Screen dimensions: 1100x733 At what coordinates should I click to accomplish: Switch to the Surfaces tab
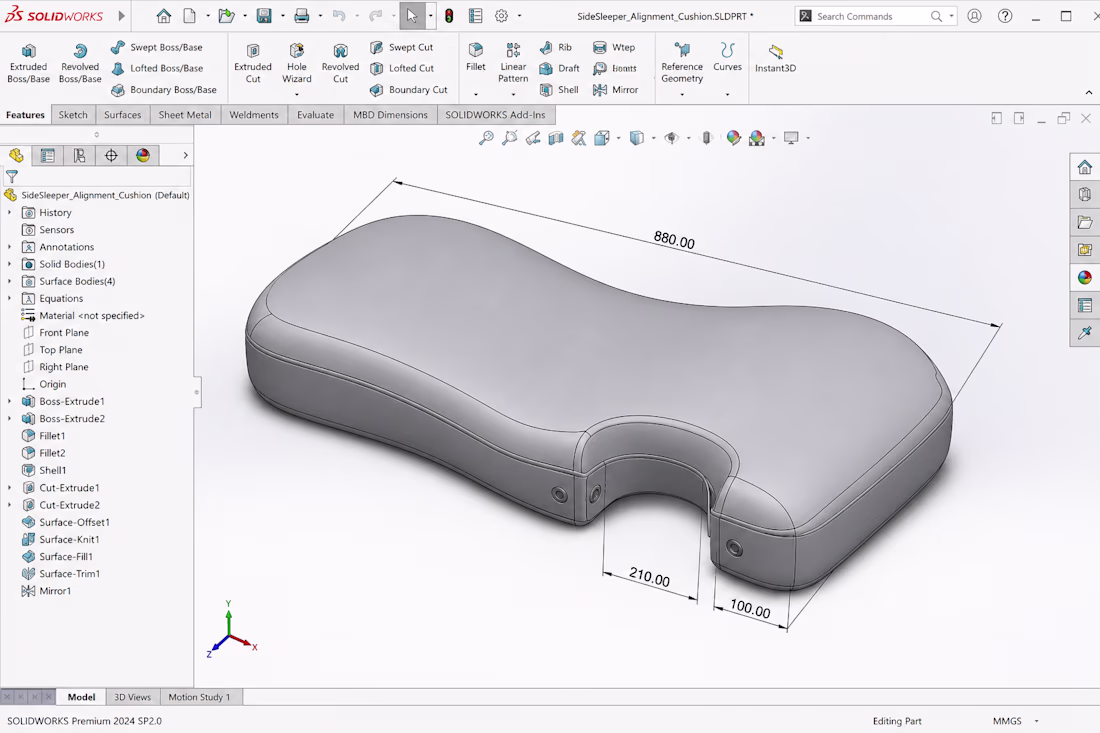pos(122,114)
